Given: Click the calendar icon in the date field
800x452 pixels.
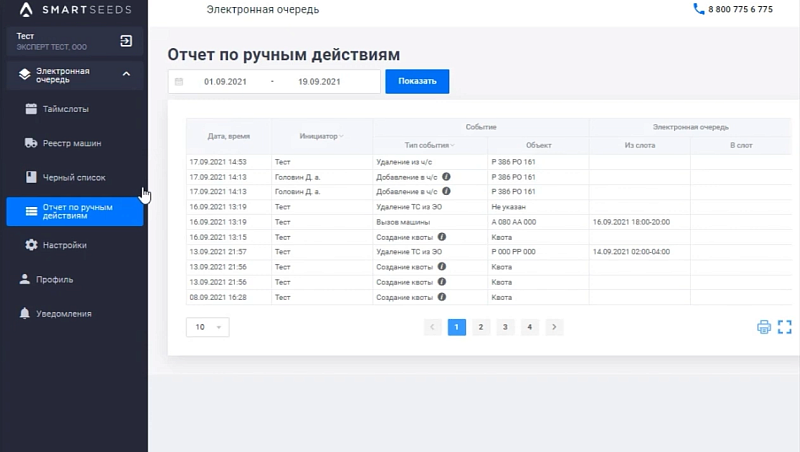Looking at the screenshot, I should click(x=179, y=82).
